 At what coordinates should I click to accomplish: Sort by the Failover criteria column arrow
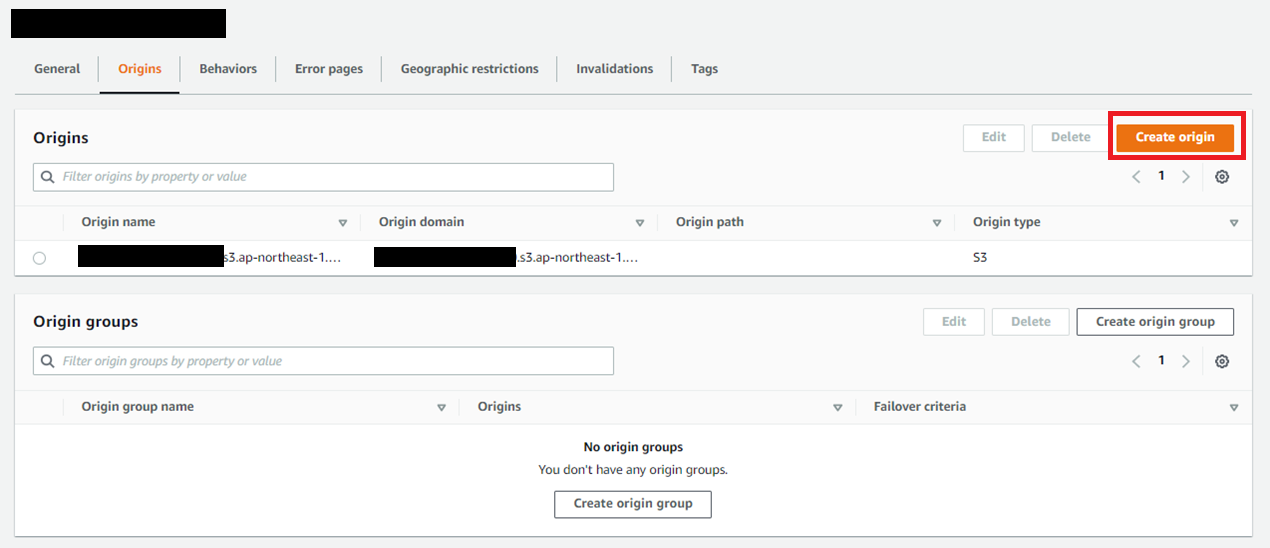tap(1234, 408)
